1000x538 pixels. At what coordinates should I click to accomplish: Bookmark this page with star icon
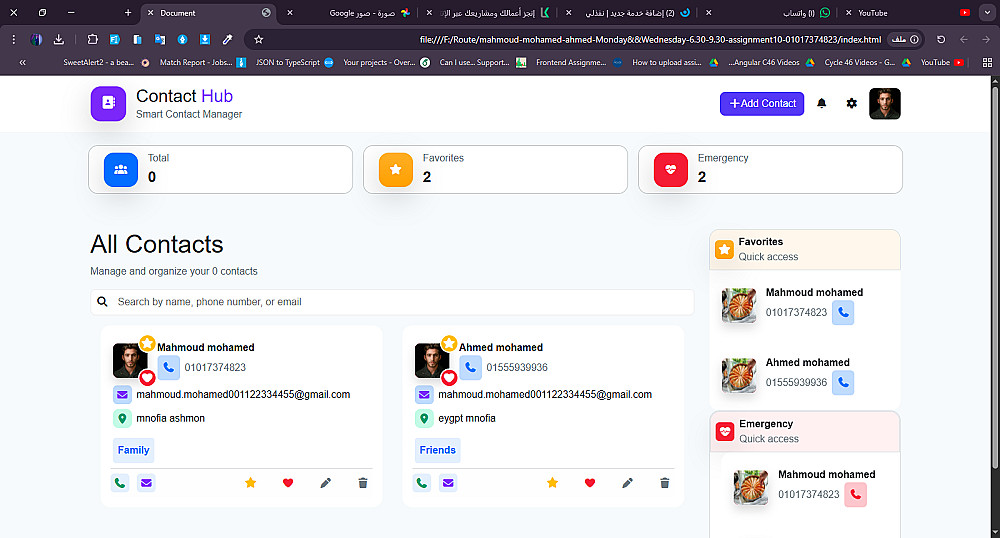[x=258, y=40]
